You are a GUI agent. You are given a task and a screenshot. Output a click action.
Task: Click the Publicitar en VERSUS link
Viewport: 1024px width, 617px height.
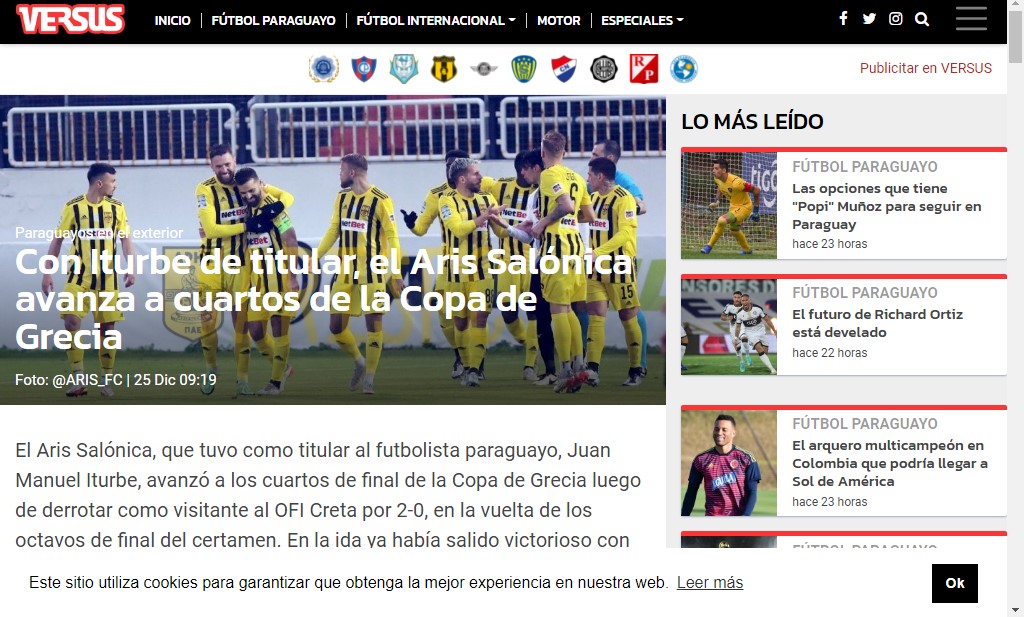point(925,68)
